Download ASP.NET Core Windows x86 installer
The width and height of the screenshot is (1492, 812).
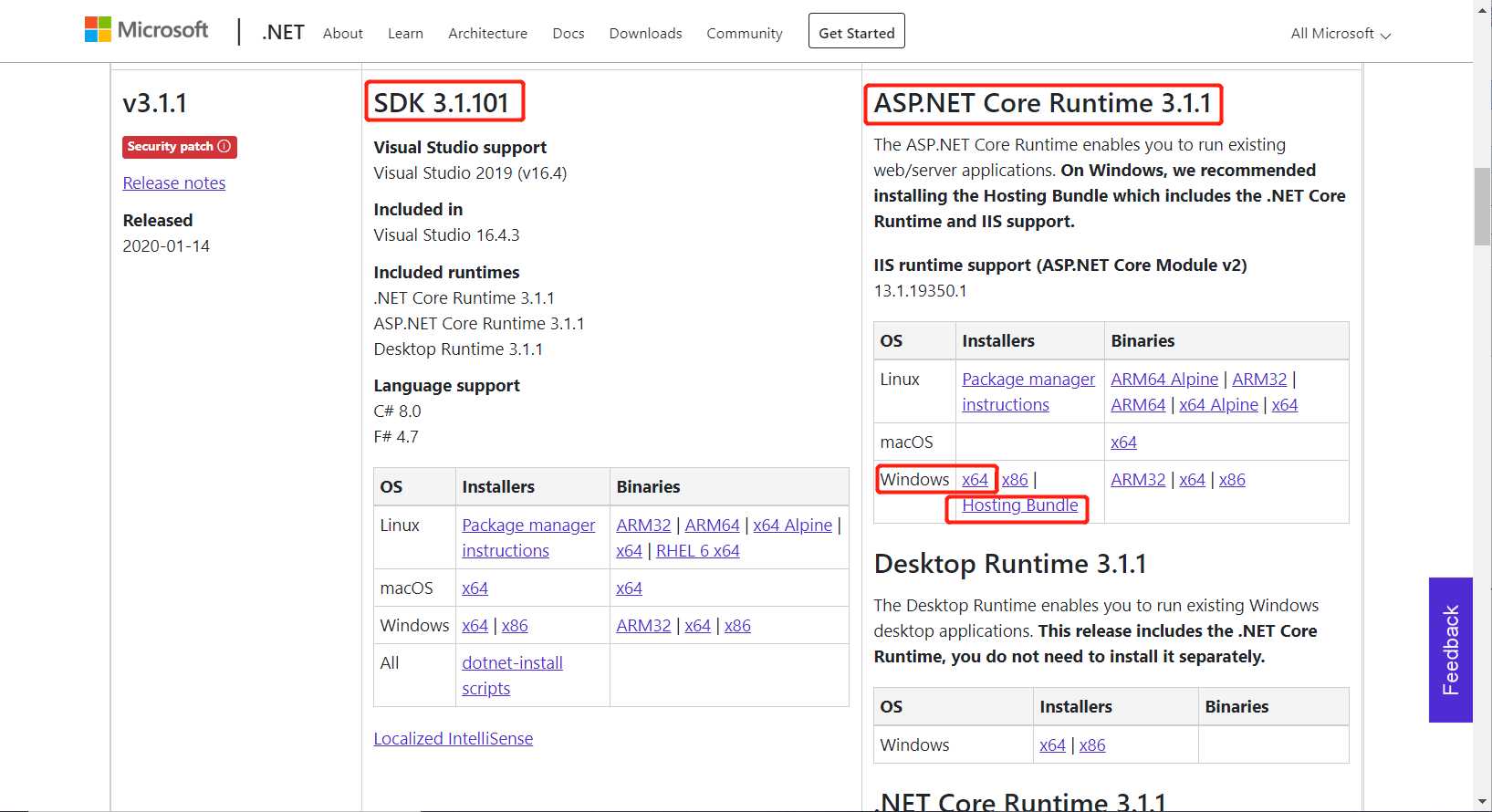point(1015,479)
